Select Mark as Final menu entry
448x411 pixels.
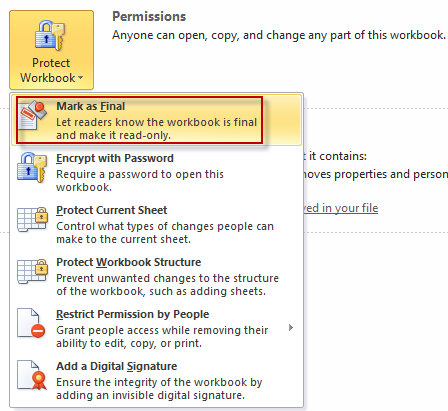(x=157, y=120)
